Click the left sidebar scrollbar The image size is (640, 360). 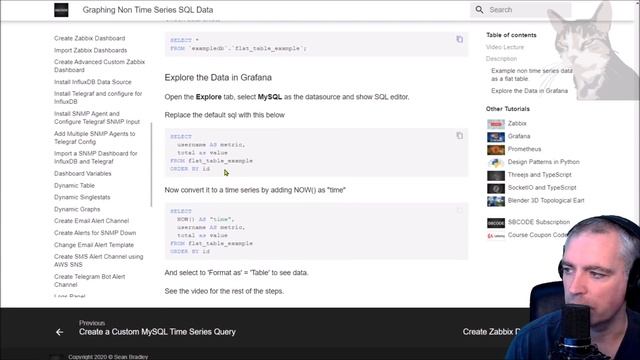pyautogui.click(x=151, y=165)
